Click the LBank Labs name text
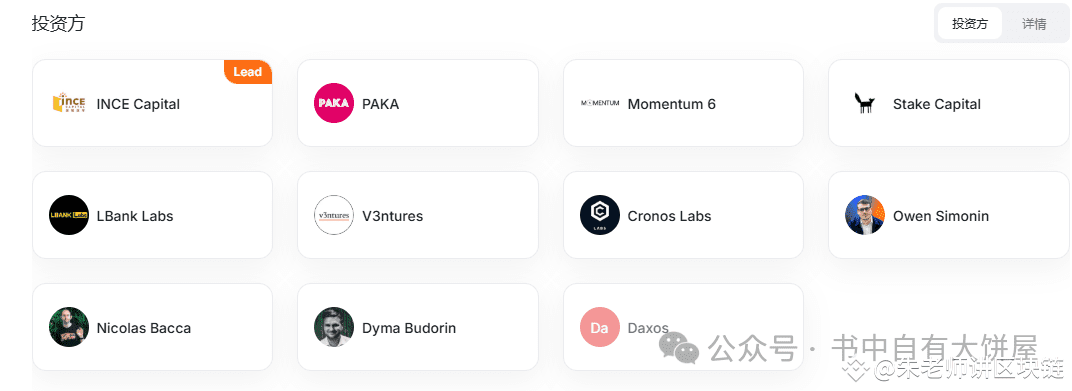 tap(135, 216)
